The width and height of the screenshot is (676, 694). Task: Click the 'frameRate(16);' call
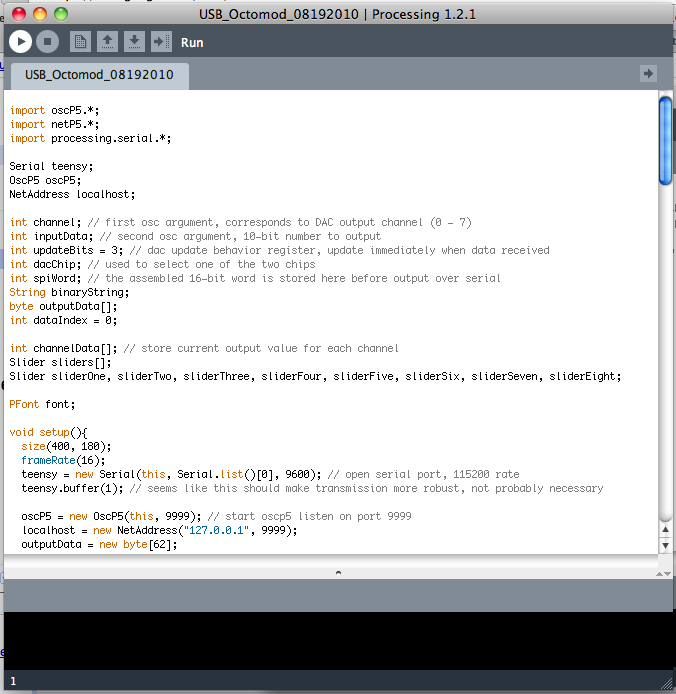click(63, 460)
